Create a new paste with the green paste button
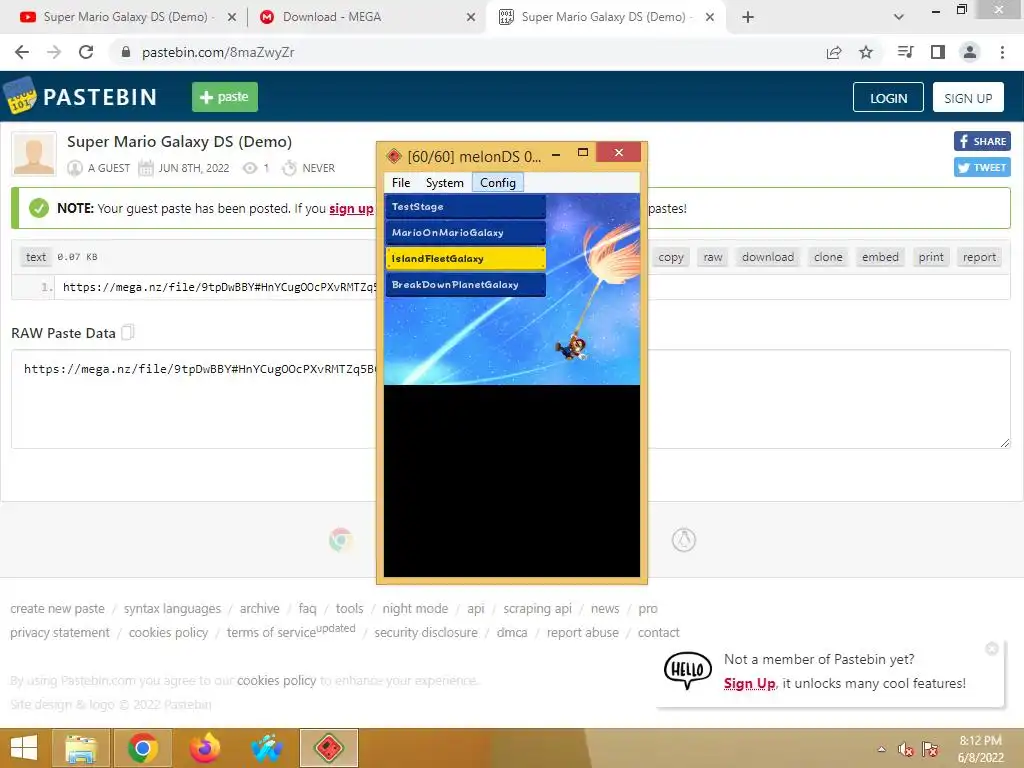The width and height of the screenshot is (1024, 768). [x=225, y=97]
